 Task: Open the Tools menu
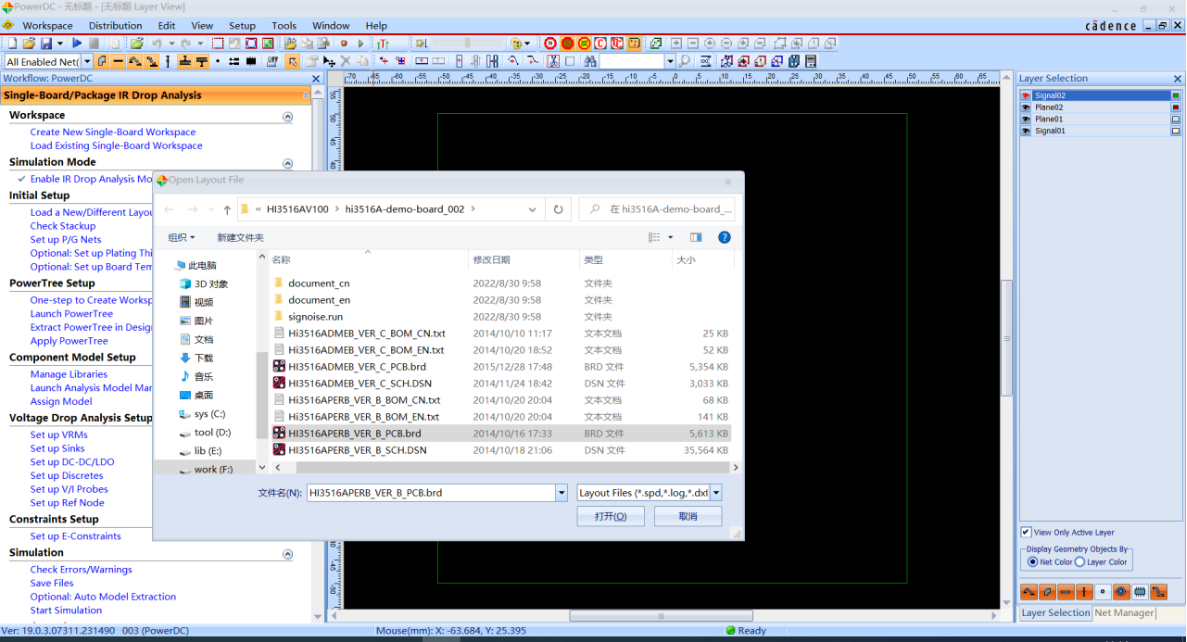click(x=284, y=26)
